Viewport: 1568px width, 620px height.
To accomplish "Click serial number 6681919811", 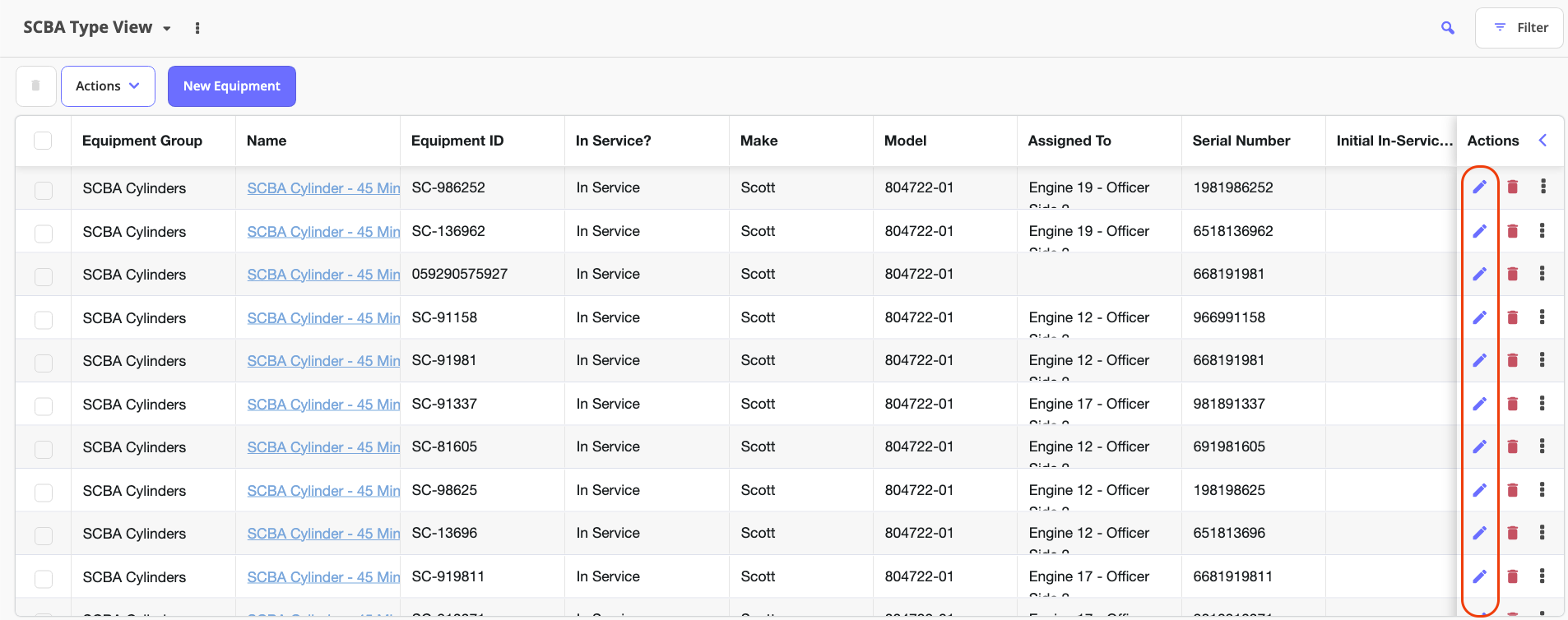I will pyautogui.click(x=1233, y=576).
